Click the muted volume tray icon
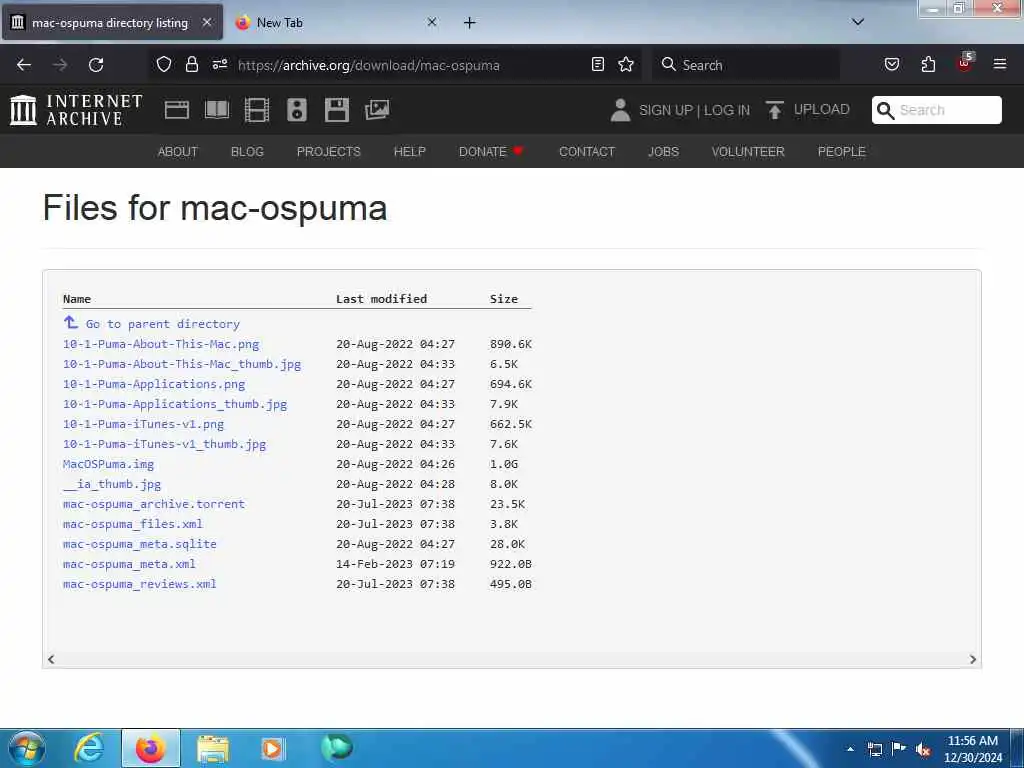Image resolution: width=1024 pixels, height=768 pixels. point(923,750)
